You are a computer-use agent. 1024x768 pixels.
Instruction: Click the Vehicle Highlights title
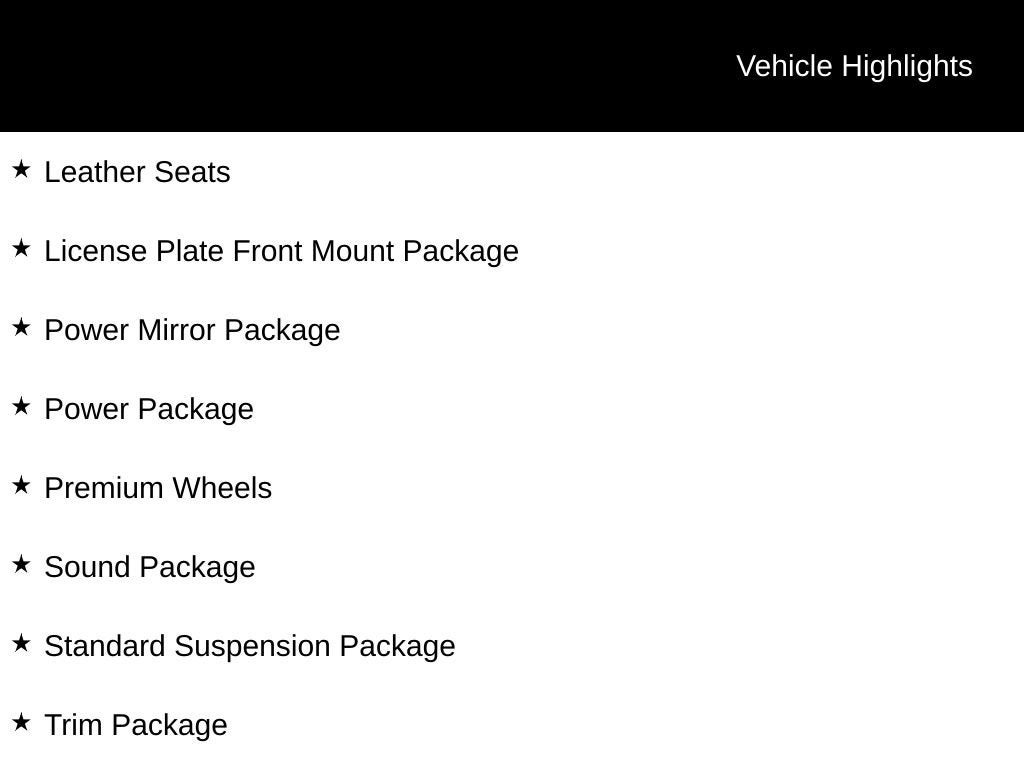pyautogui.click(x=854, y=66)
